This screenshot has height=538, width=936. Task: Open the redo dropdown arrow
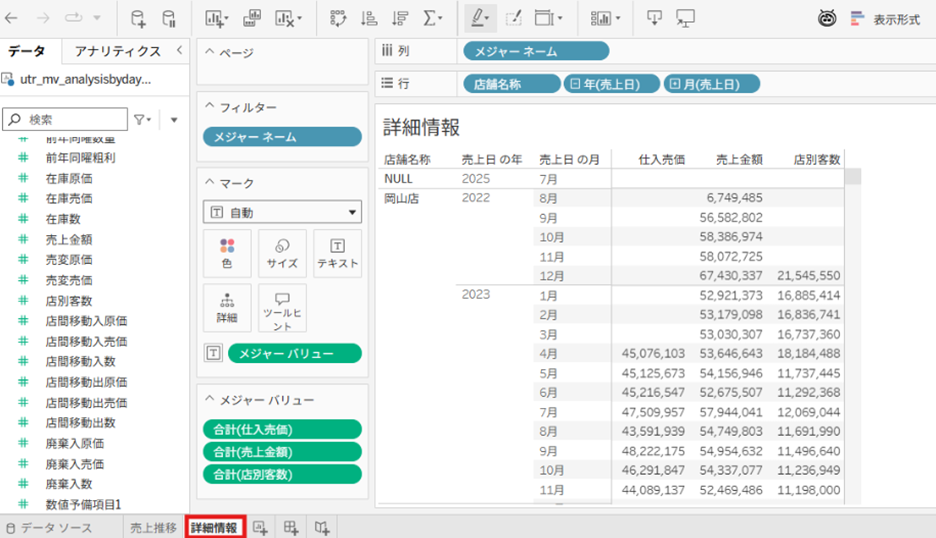point(97,19)
